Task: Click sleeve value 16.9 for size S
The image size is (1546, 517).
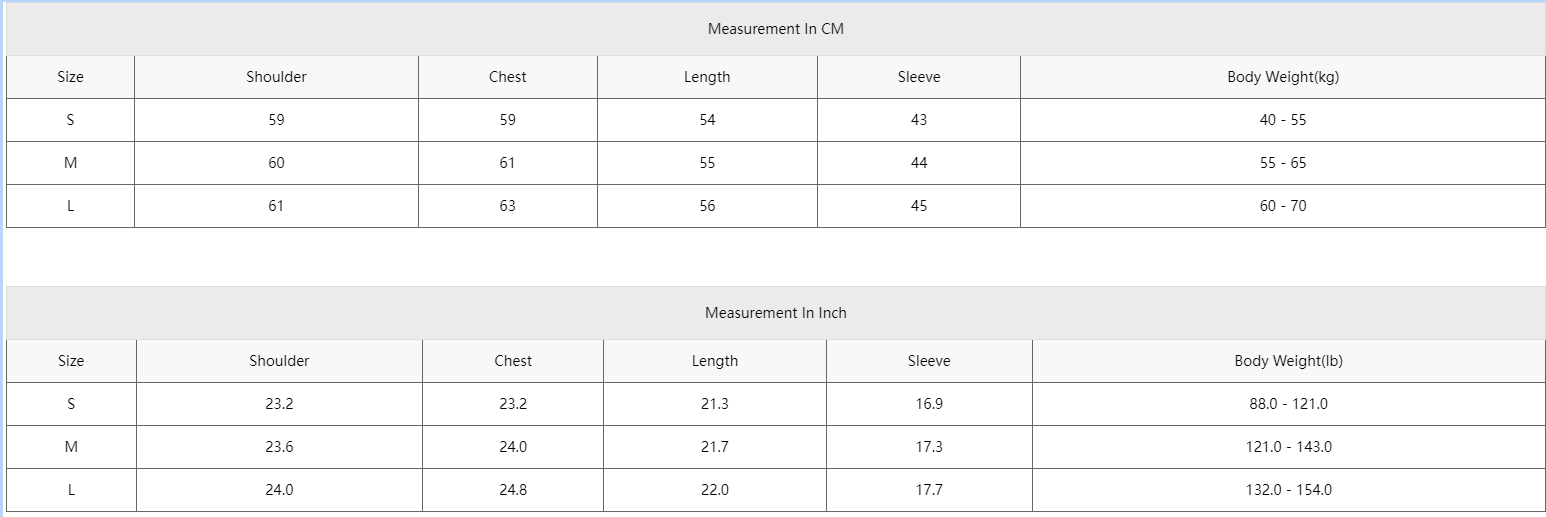Action: tap(929, 404)
